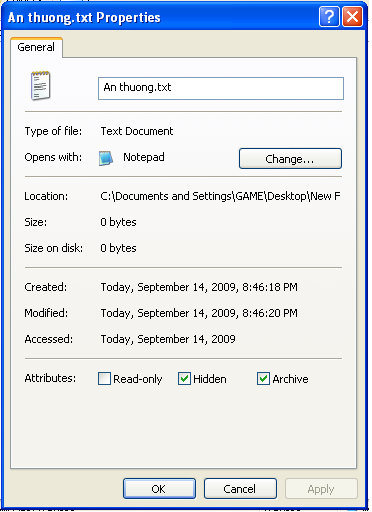Click the Accessed date value
Screen dimensions: 372x512
coord(168,339)
